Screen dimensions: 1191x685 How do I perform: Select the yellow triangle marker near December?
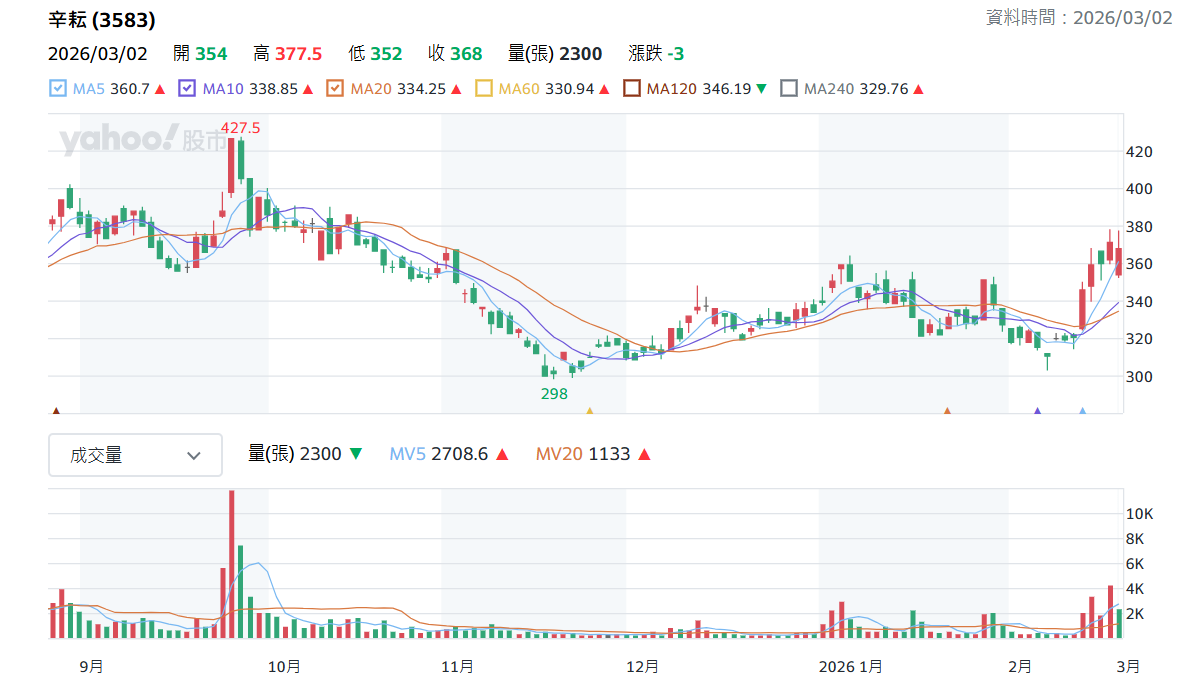[x=589, y=411]
